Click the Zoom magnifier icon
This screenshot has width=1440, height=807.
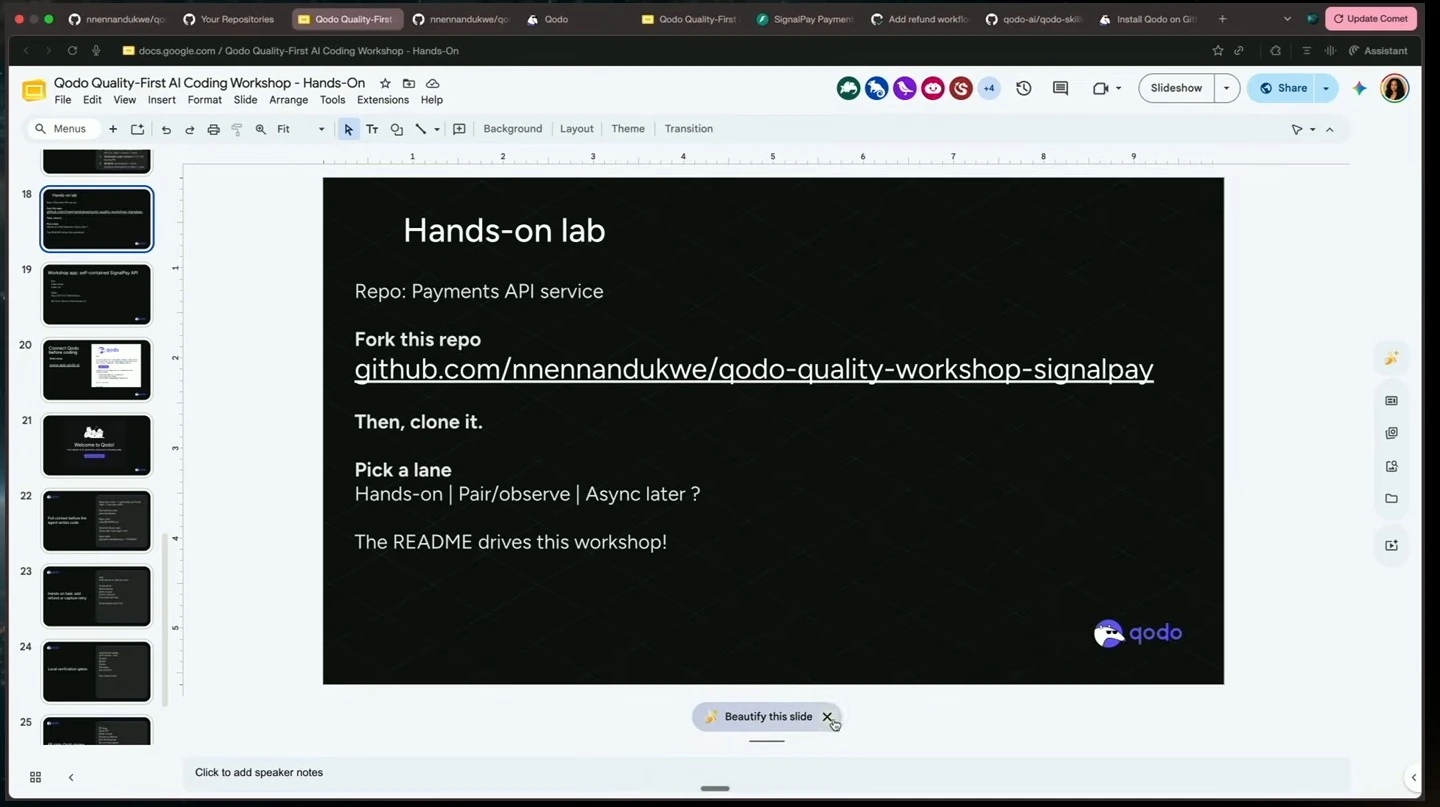tap(261, 129)
